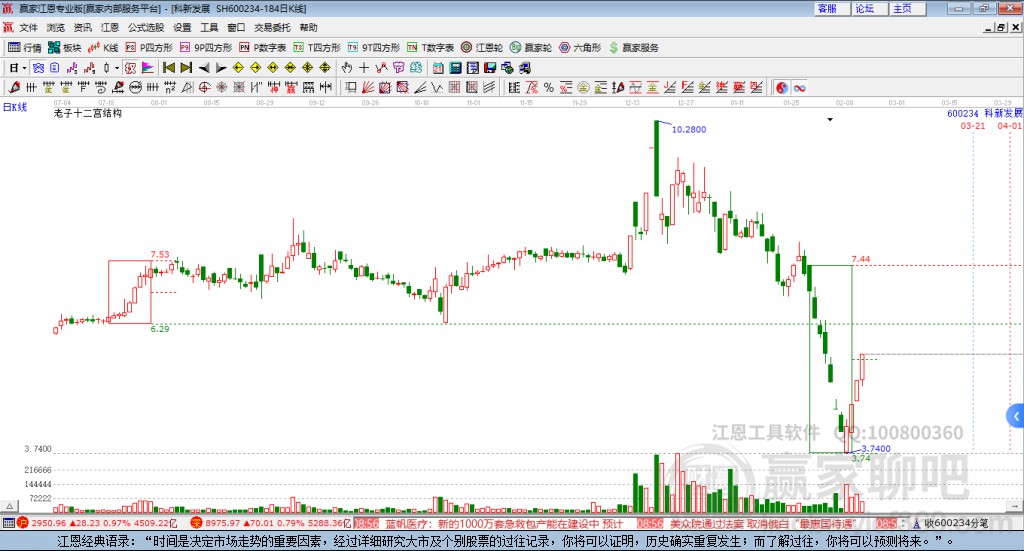The height and width of the screenshot is (551, 1024).
Task: Click the 蓝帆医疗 news ticker headline
Action: pos(504,523)
